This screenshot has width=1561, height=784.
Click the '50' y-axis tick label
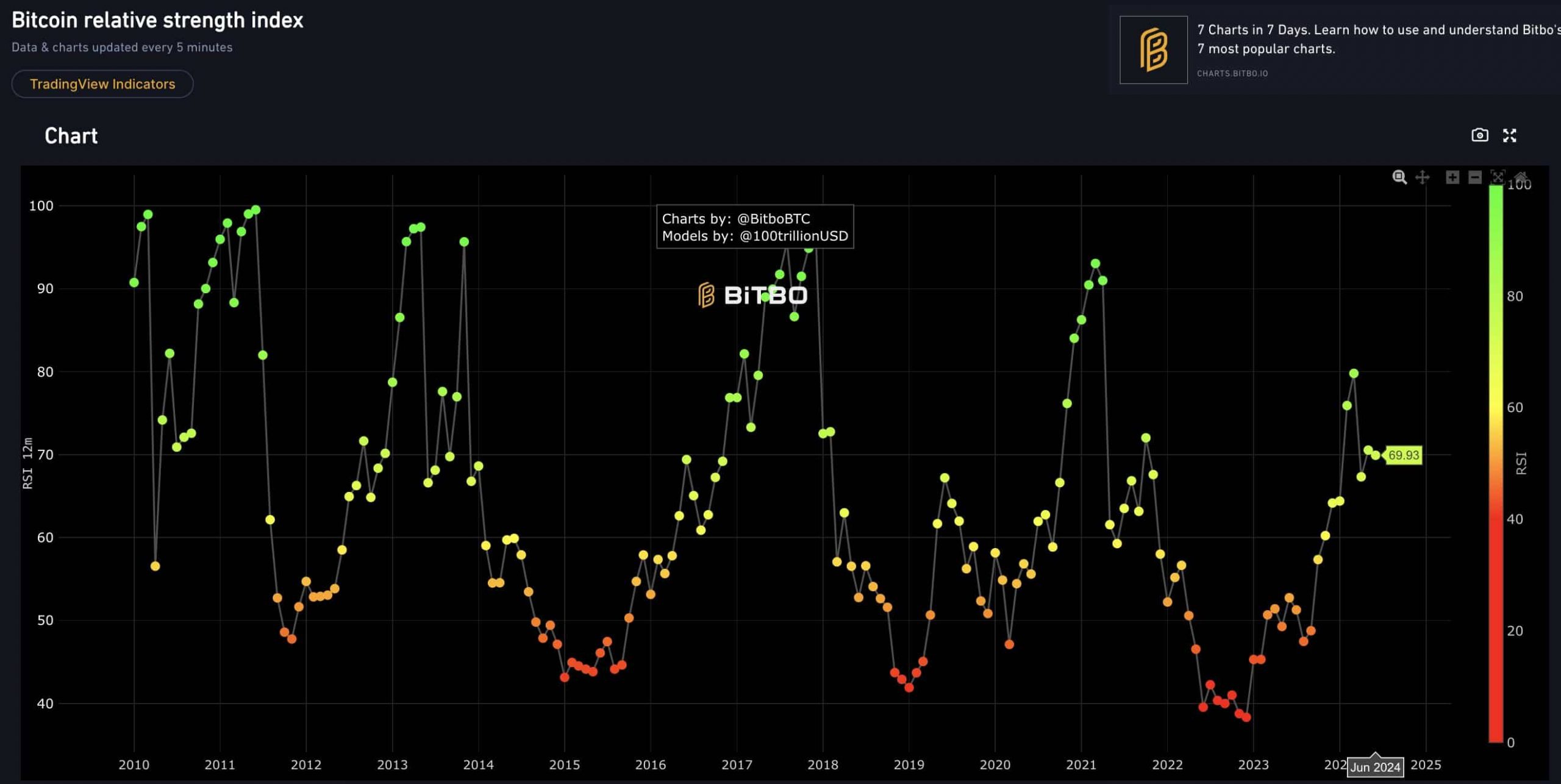tap(45, 621)
